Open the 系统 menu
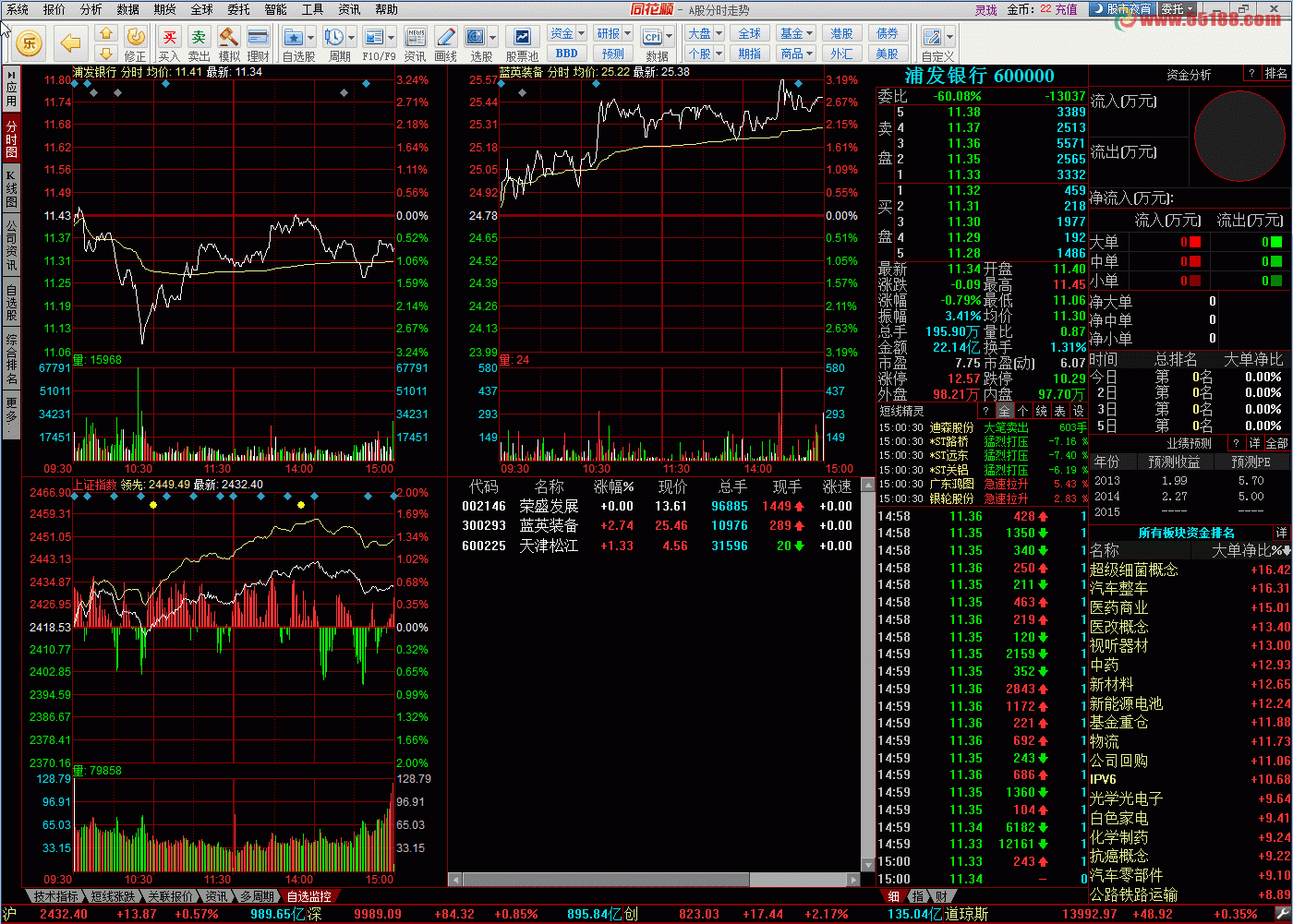The image size is (1293, 924). coord(18,9)
